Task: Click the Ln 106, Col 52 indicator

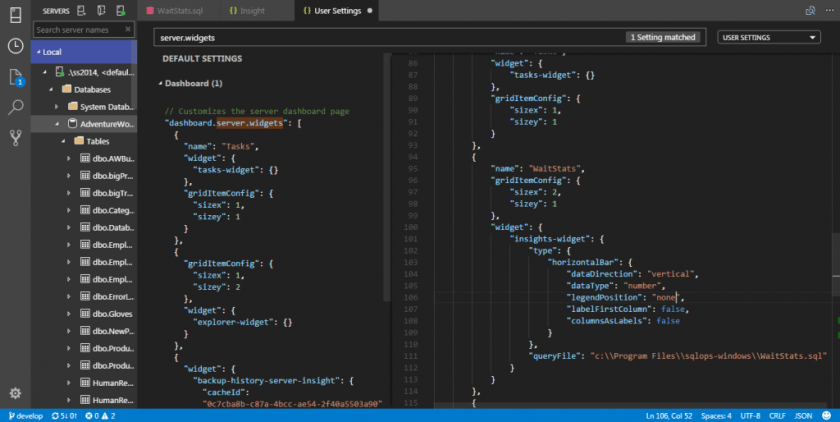Action: coord(669,416)
